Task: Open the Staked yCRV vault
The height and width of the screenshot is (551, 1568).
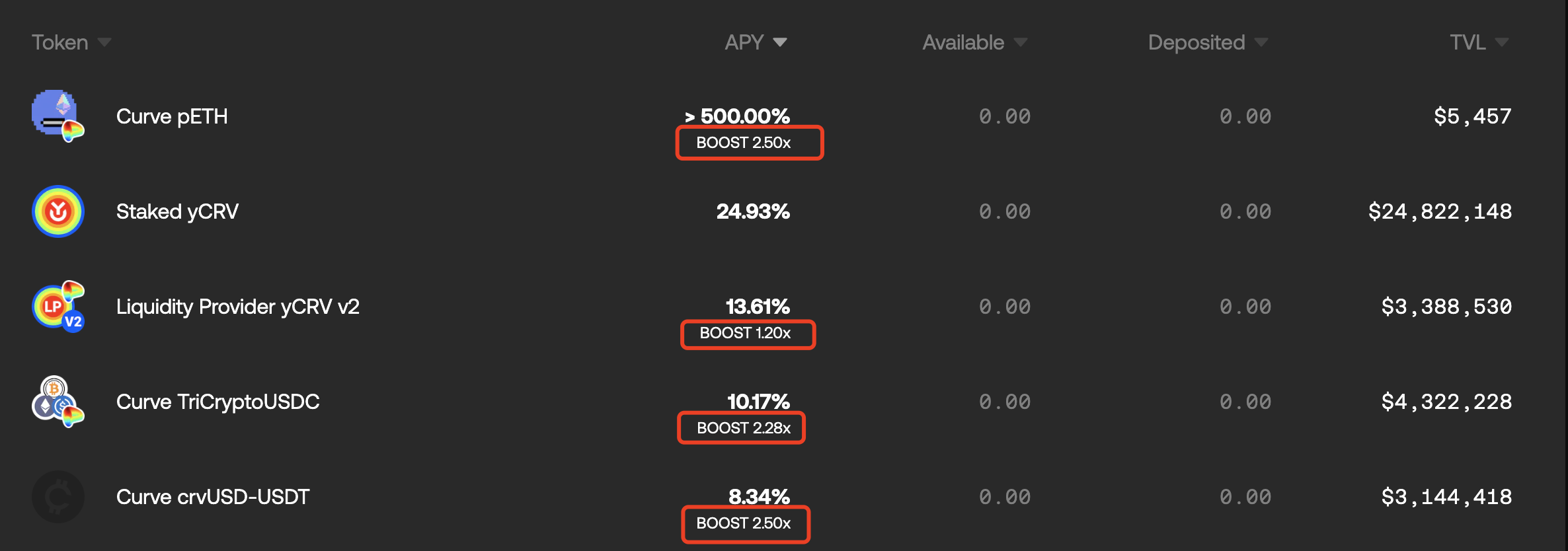Action: point(177,211)
